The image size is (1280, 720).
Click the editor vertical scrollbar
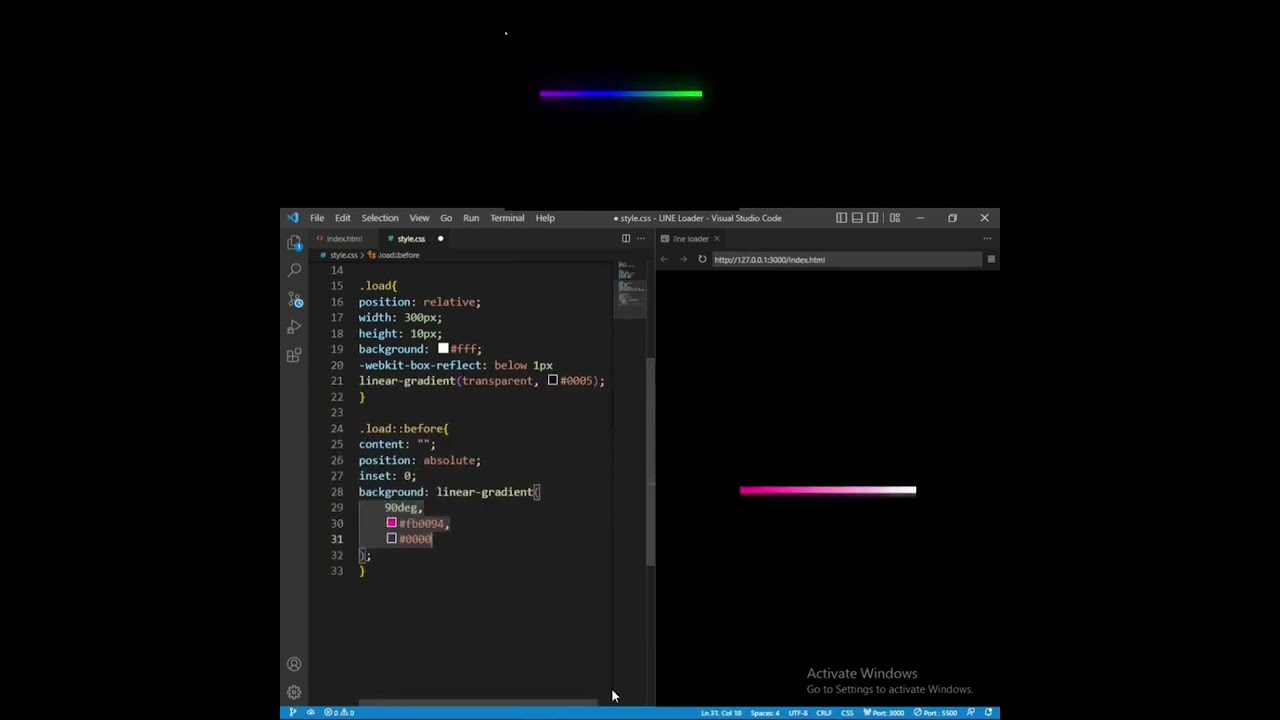pos(650,460)
